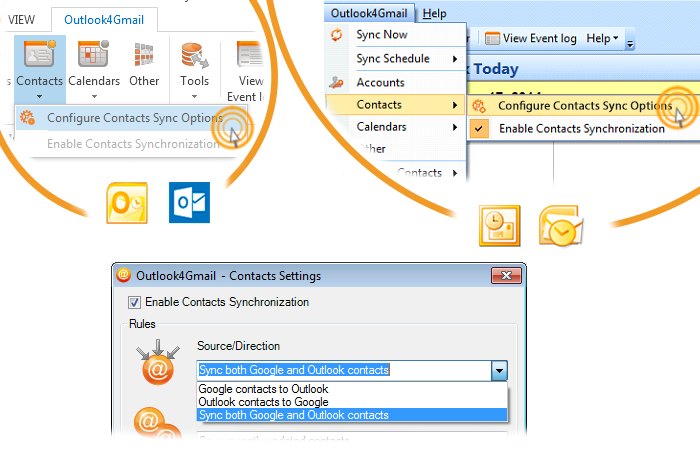Expand the Calendars ribbon dropdown arrow
The height and width of the screenshot is (450, 700).
94,96
